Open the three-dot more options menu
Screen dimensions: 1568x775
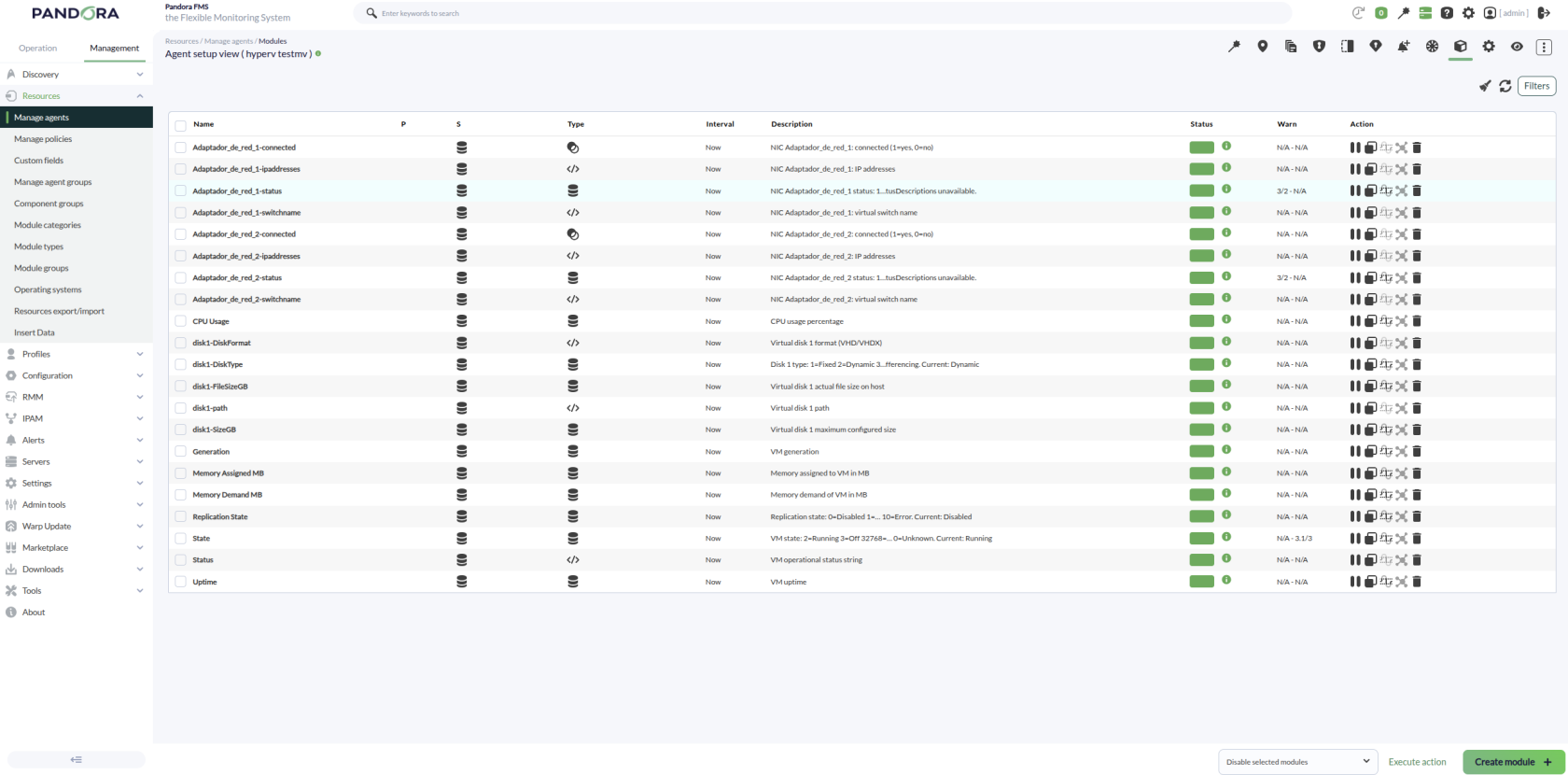1544,47
